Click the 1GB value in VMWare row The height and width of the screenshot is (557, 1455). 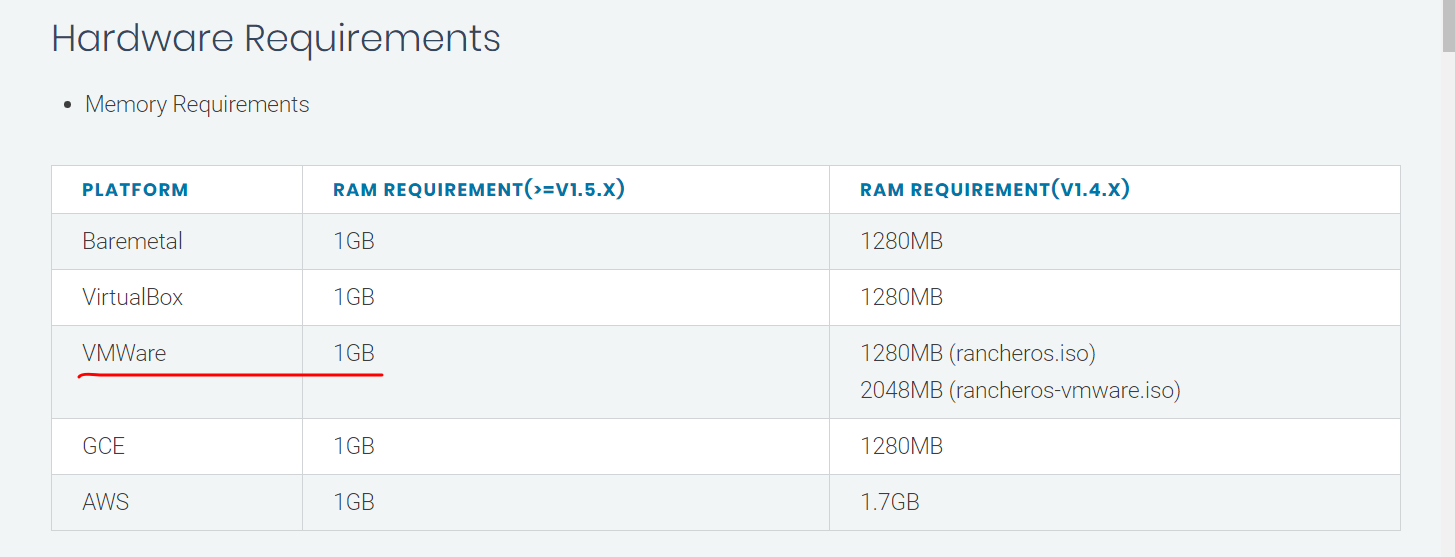tap(354, 353)
